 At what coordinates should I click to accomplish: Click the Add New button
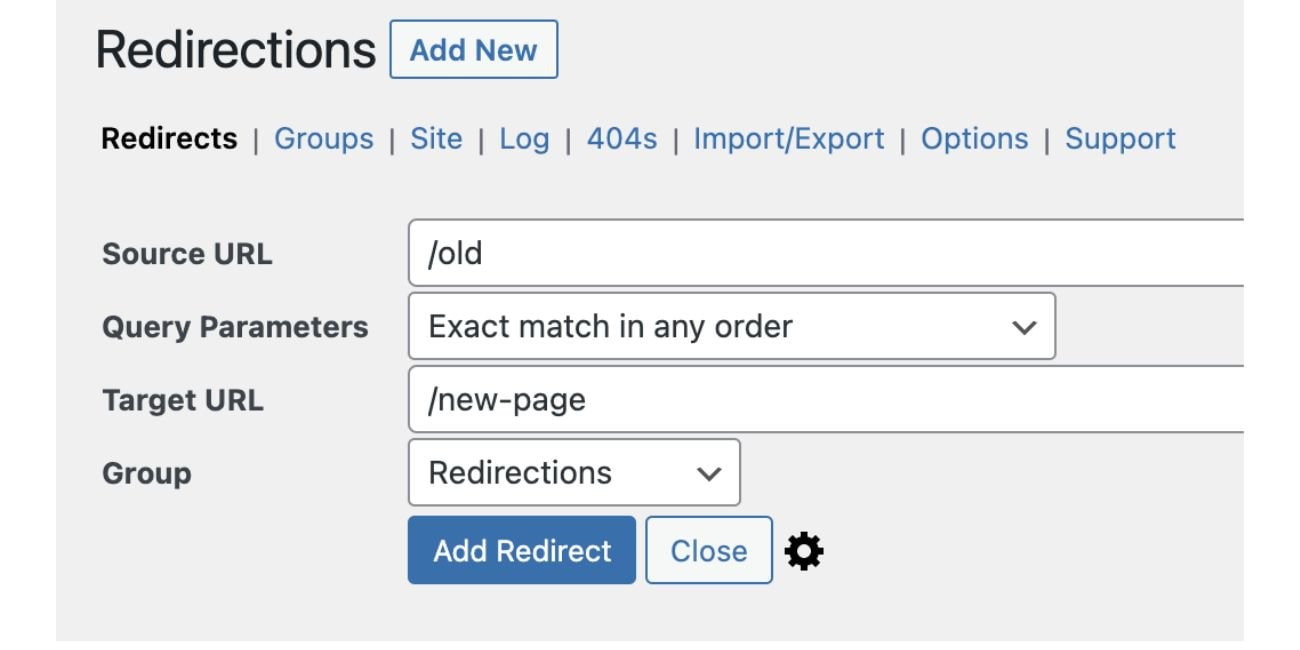pos(473,49)
